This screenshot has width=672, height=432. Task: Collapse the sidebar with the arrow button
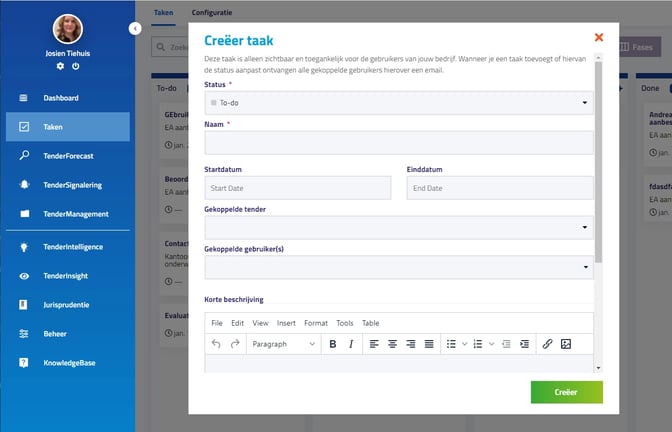point(135,29)
